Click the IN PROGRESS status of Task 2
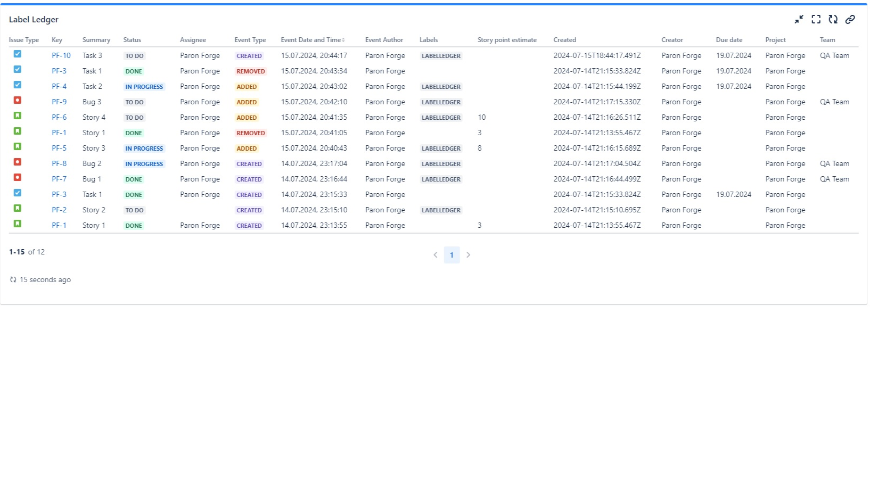Image resolution: width=870 pixels, height=495 pixels. coord(144,87)
